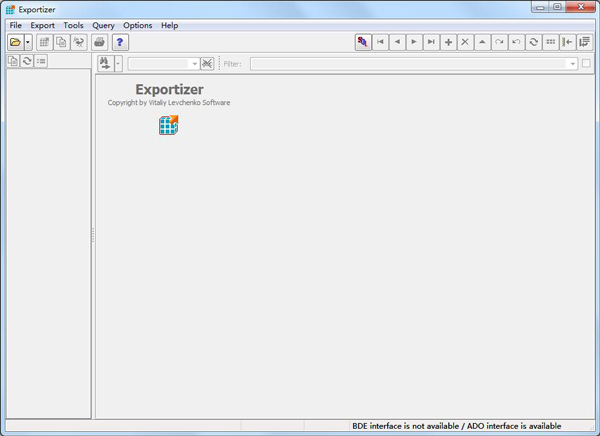Click the side panel copy documents icon
600x436 pixels.
(x=13, y=61)
